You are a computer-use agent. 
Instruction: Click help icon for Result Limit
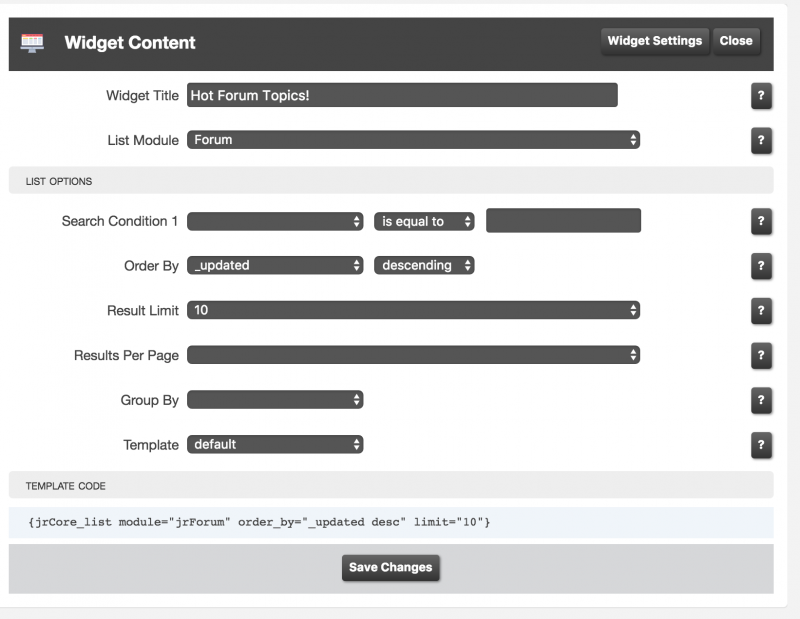(x=761, y=311)
